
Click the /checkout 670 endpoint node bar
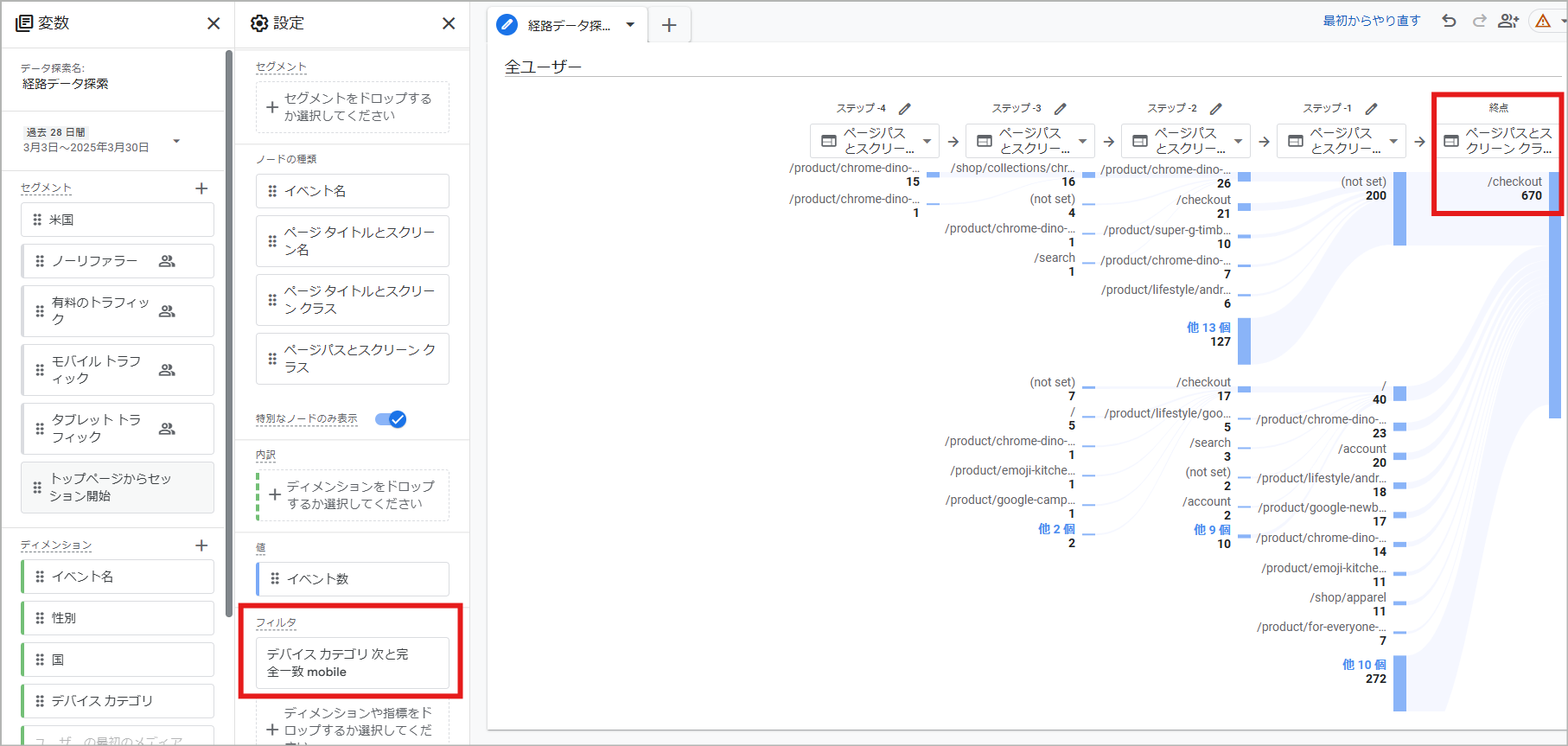click(1554, 192)
